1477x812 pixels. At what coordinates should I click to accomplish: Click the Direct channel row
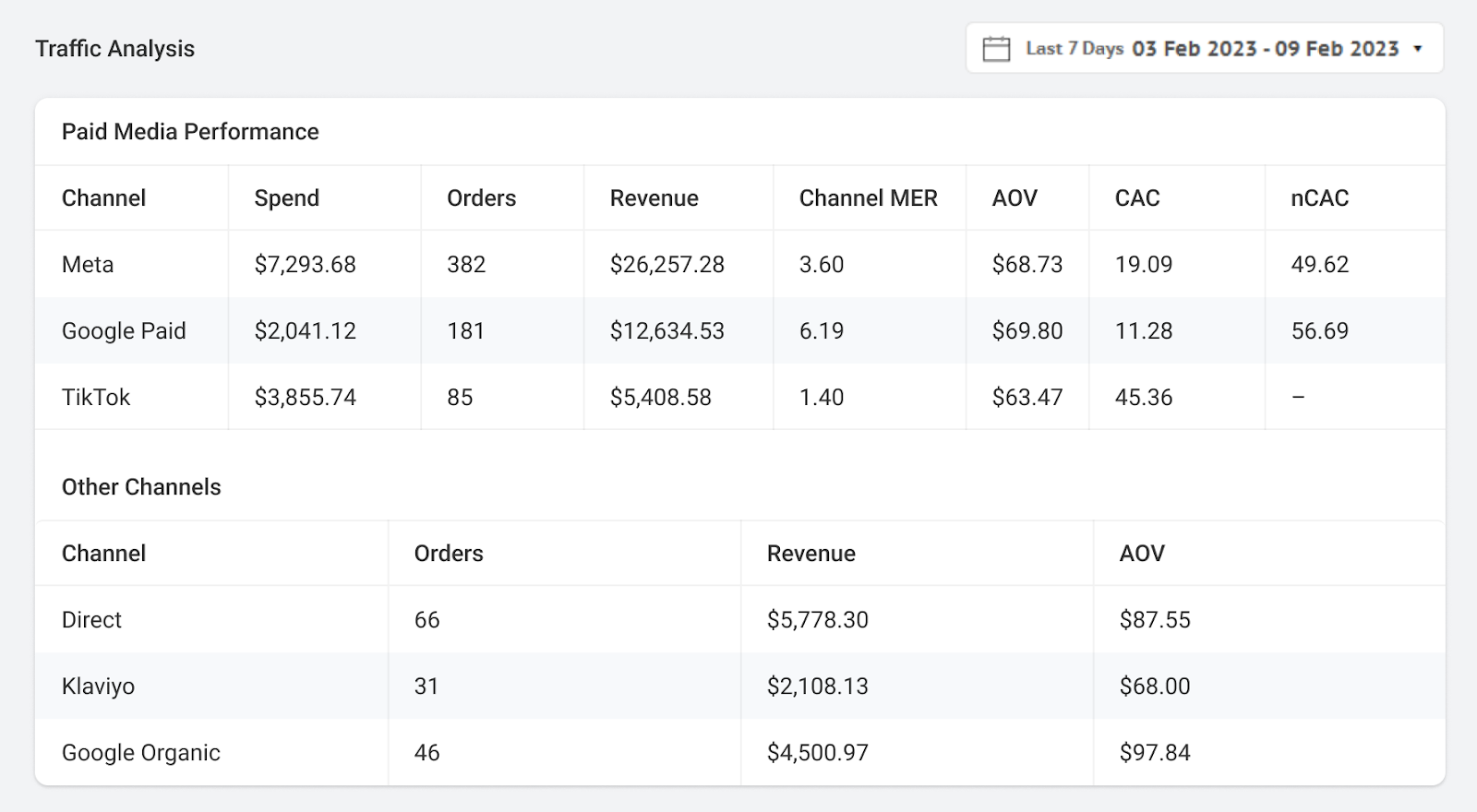[x=91, y=620]
